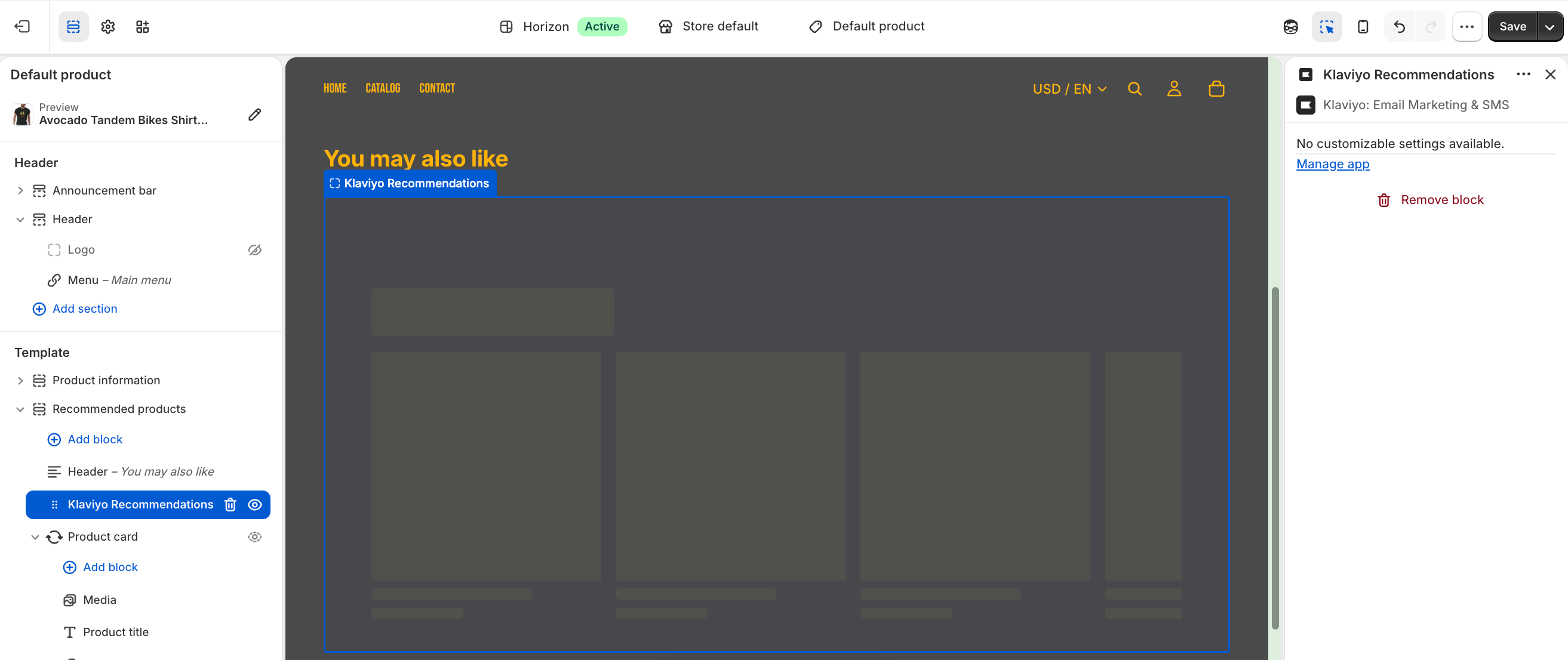Image resolution: width=1568 pixels, height=660 pixels.
Task: Show the hidden Logo block
Action: coord(255,249)
